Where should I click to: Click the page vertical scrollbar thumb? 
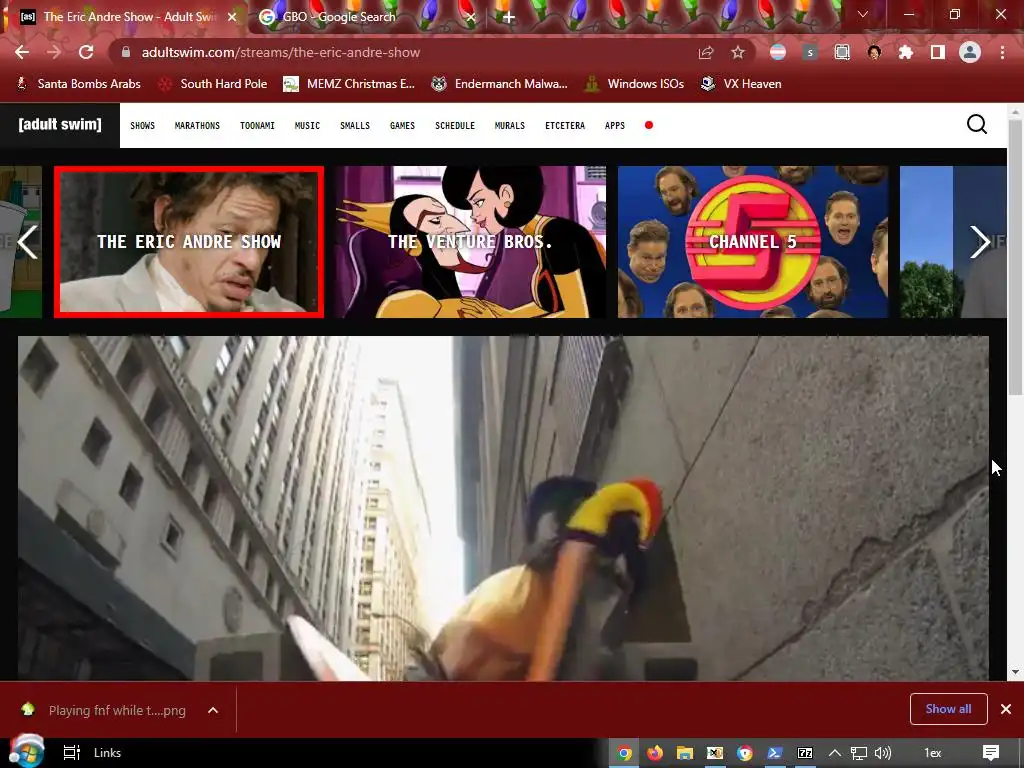1015,257
